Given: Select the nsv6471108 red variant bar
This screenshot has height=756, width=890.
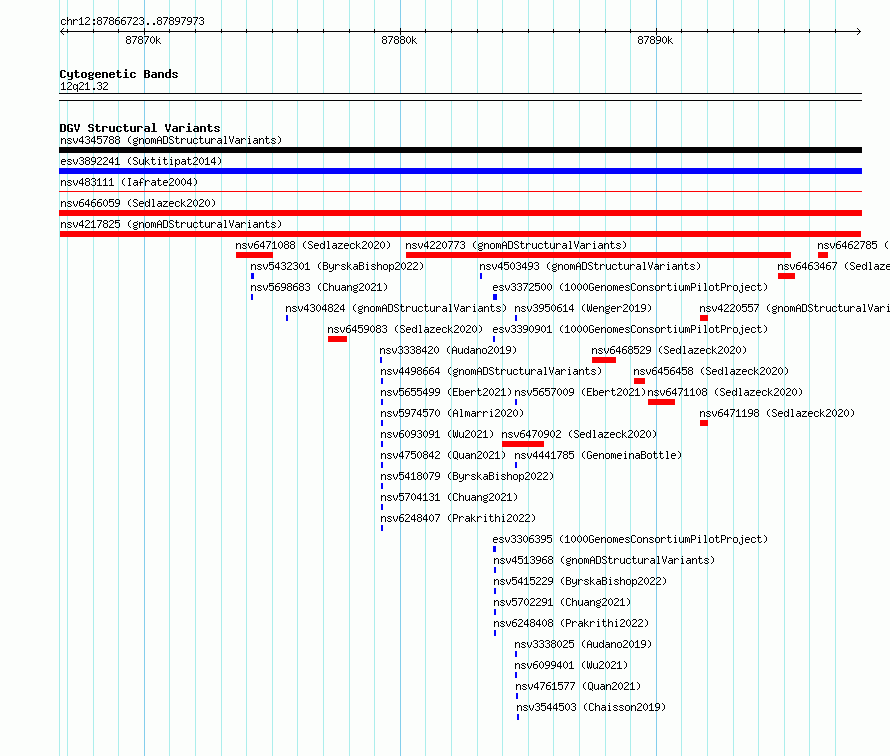Looking at the screenshot, I should point(661,402).
